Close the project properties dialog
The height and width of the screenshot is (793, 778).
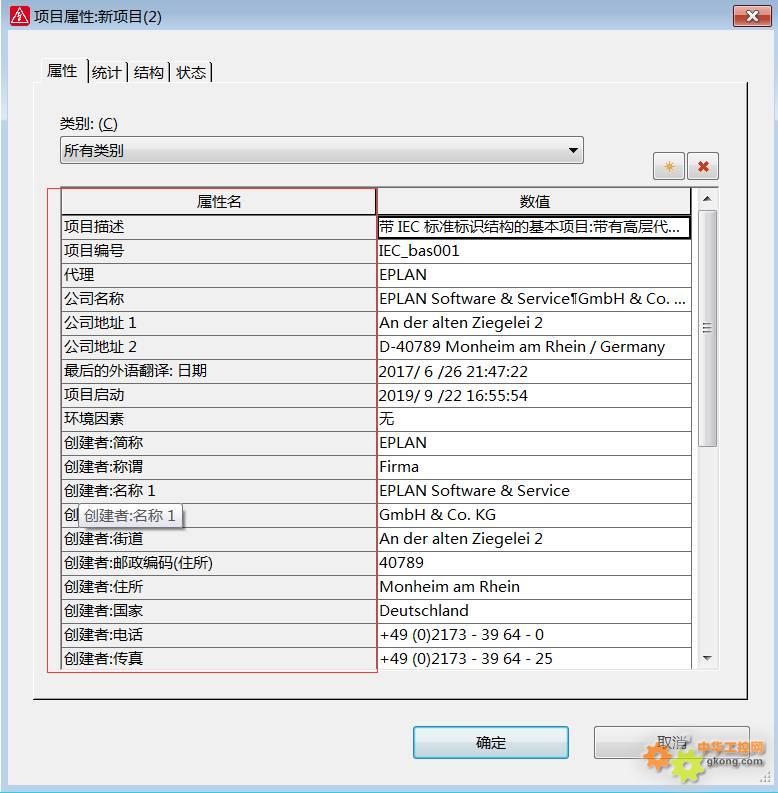point(752,16)
